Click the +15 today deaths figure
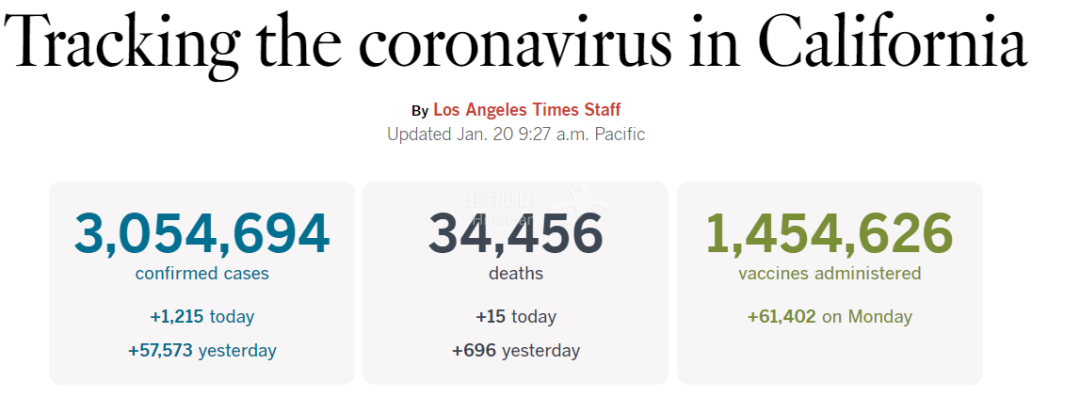Viewport: 1080px width, 412px height. pos(516,317)
